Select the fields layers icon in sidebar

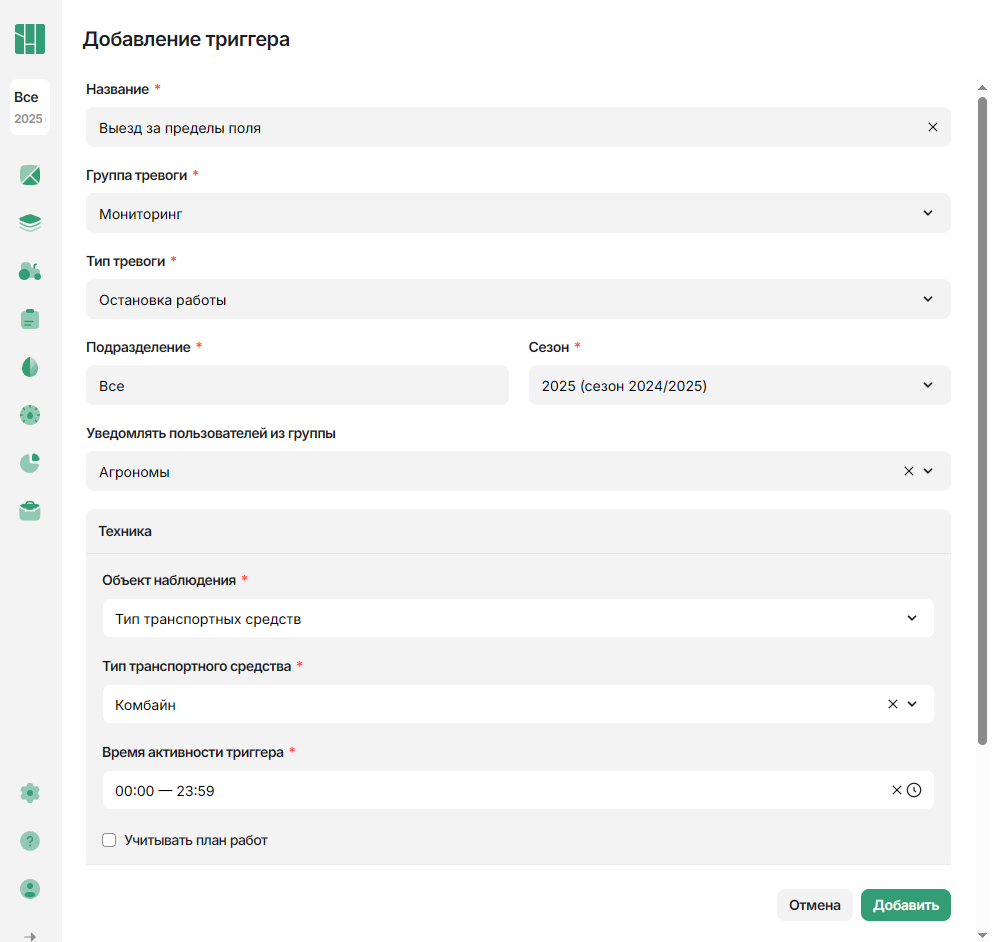pyautogui.click(x=29, y=222)
